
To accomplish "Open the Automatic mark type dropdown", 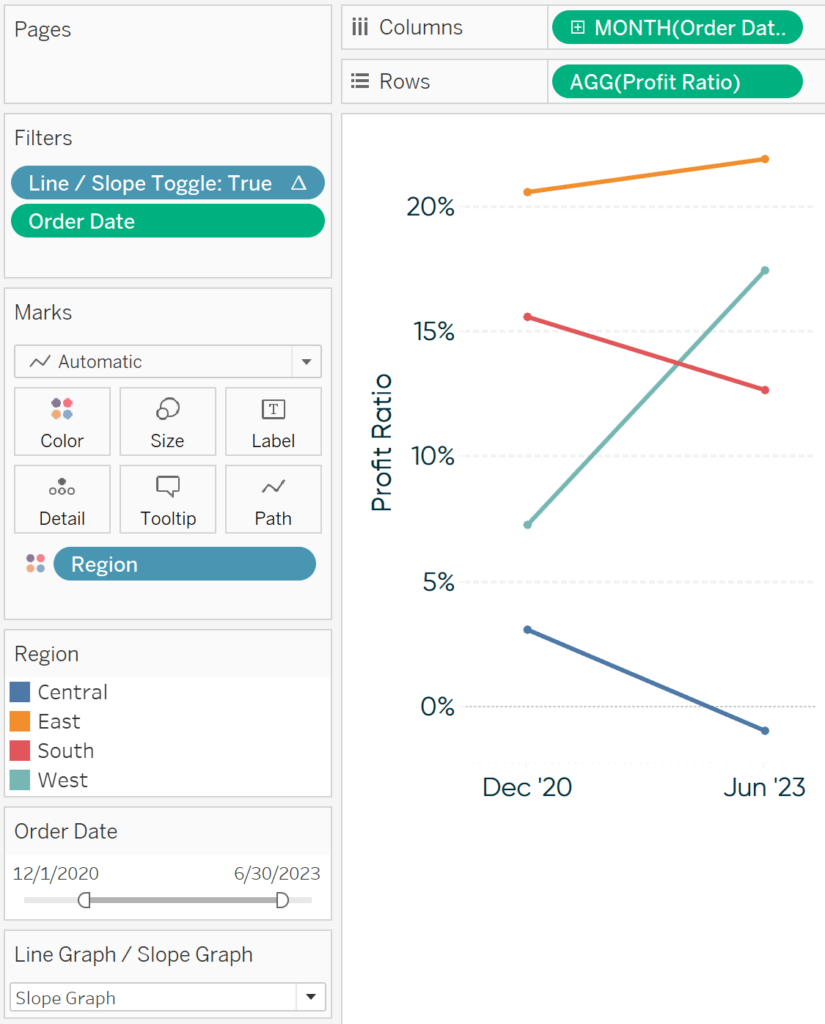I will [x=306, y=361].
